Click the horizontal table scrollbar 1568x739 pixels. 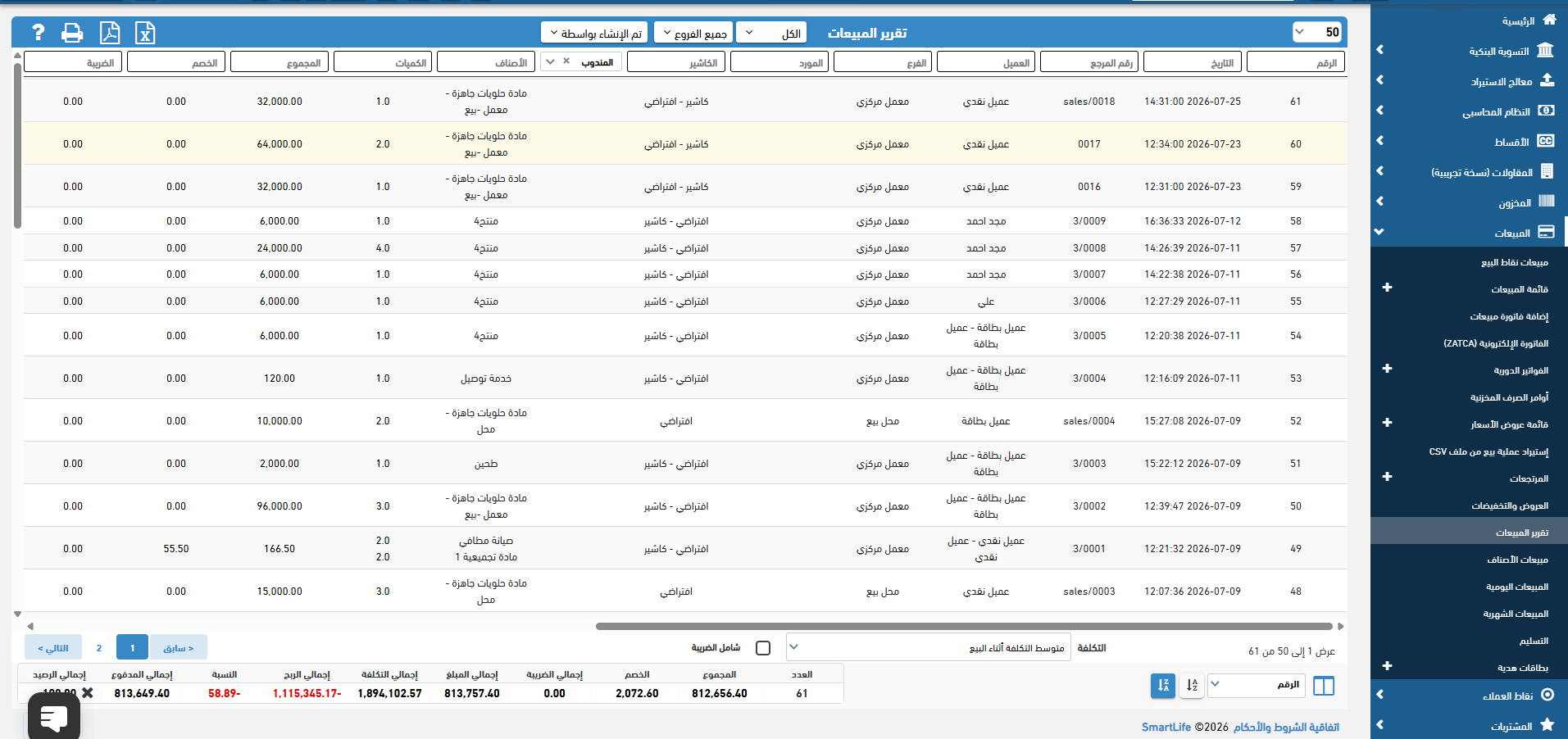[x=964, y=626]
